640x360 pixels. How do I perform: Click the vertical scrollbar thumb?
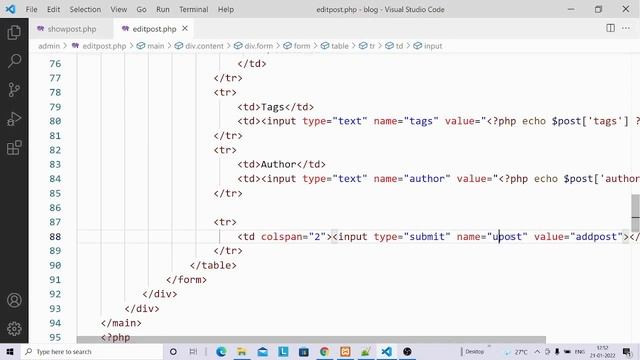click(636, 213)
